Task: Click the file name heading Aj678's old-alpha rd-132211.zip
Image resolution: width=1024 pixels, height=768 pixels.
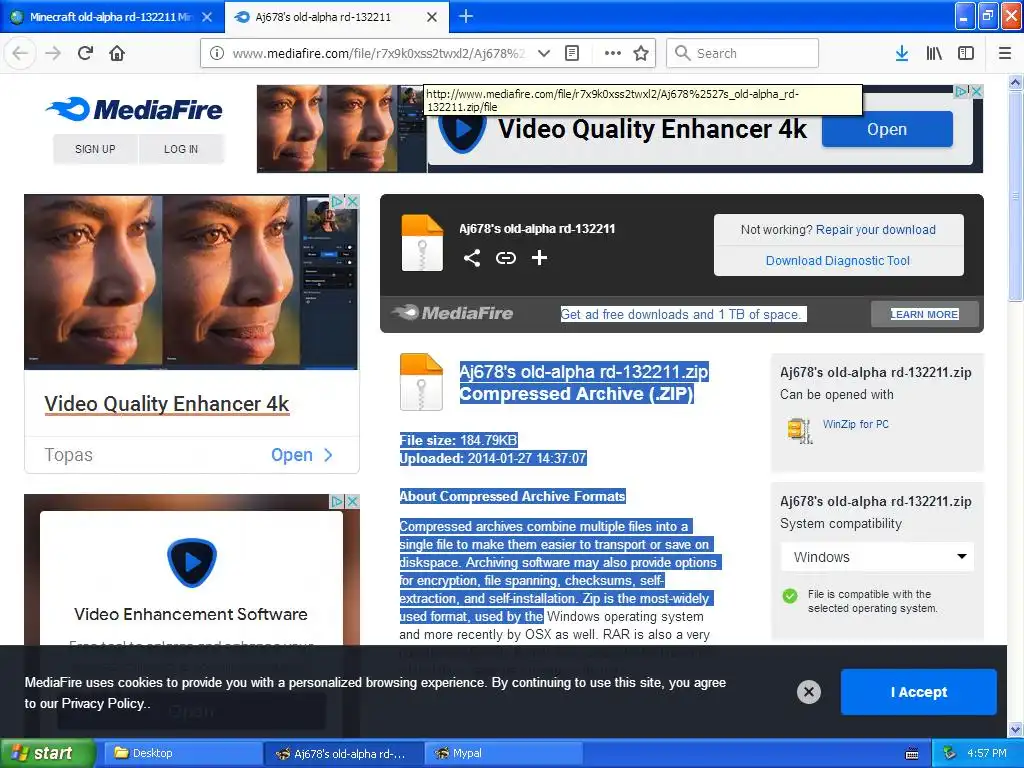Action: click(x=584, y=372)
